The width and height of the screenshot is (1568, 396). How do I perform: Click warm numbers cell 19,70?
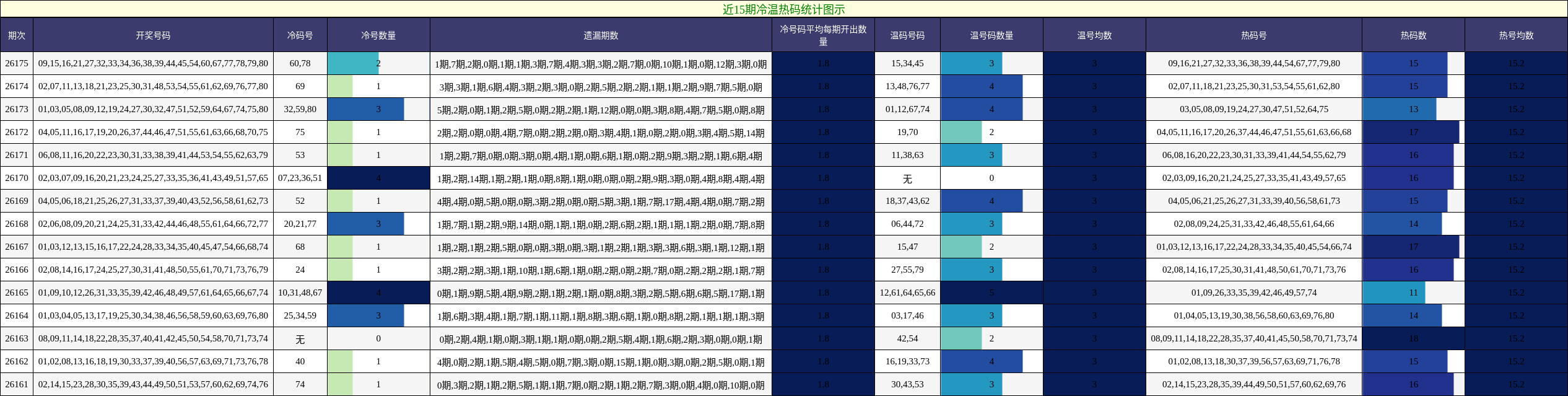[x=907, y=132]
